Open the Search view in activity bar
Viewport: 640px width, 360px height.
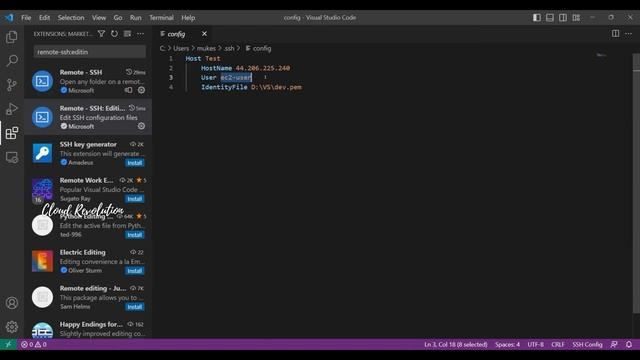point(12,61)
